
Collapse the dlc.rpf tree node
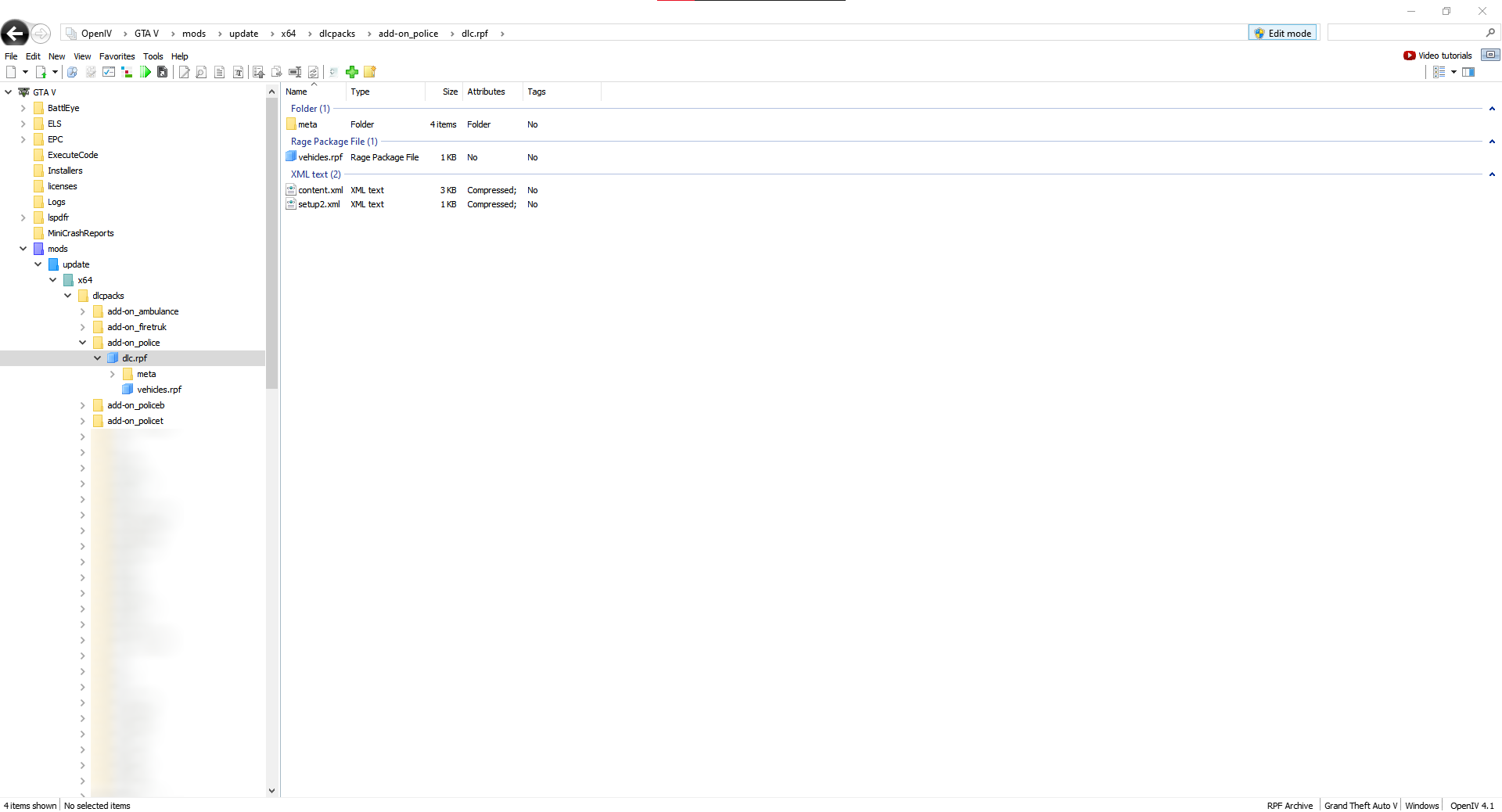coord(98,358)
